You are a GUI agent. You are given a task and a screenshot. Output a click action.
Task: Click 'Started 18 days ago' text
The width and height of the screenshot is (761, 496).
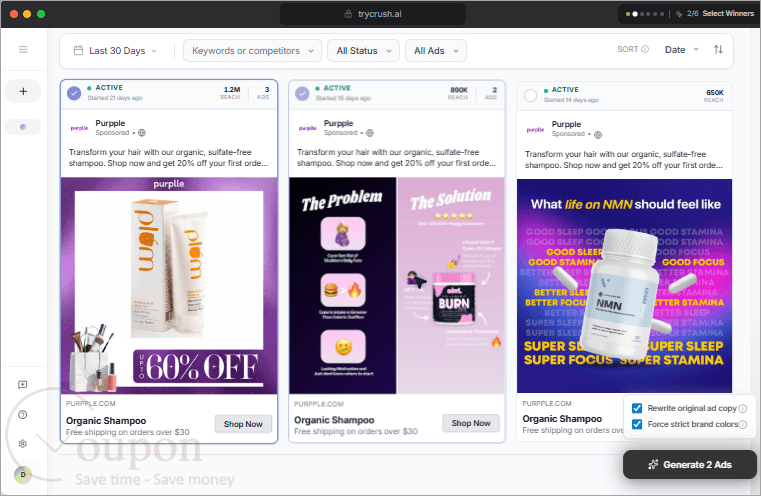(x=343, y=98)
